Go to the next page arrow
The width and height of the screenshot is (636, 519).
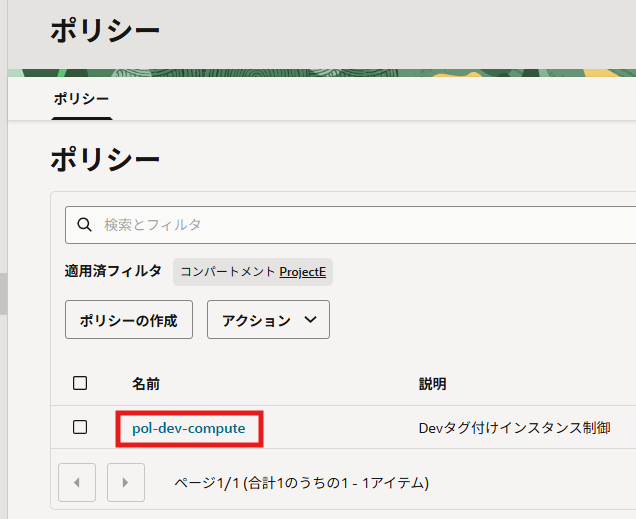click(125, 482)
